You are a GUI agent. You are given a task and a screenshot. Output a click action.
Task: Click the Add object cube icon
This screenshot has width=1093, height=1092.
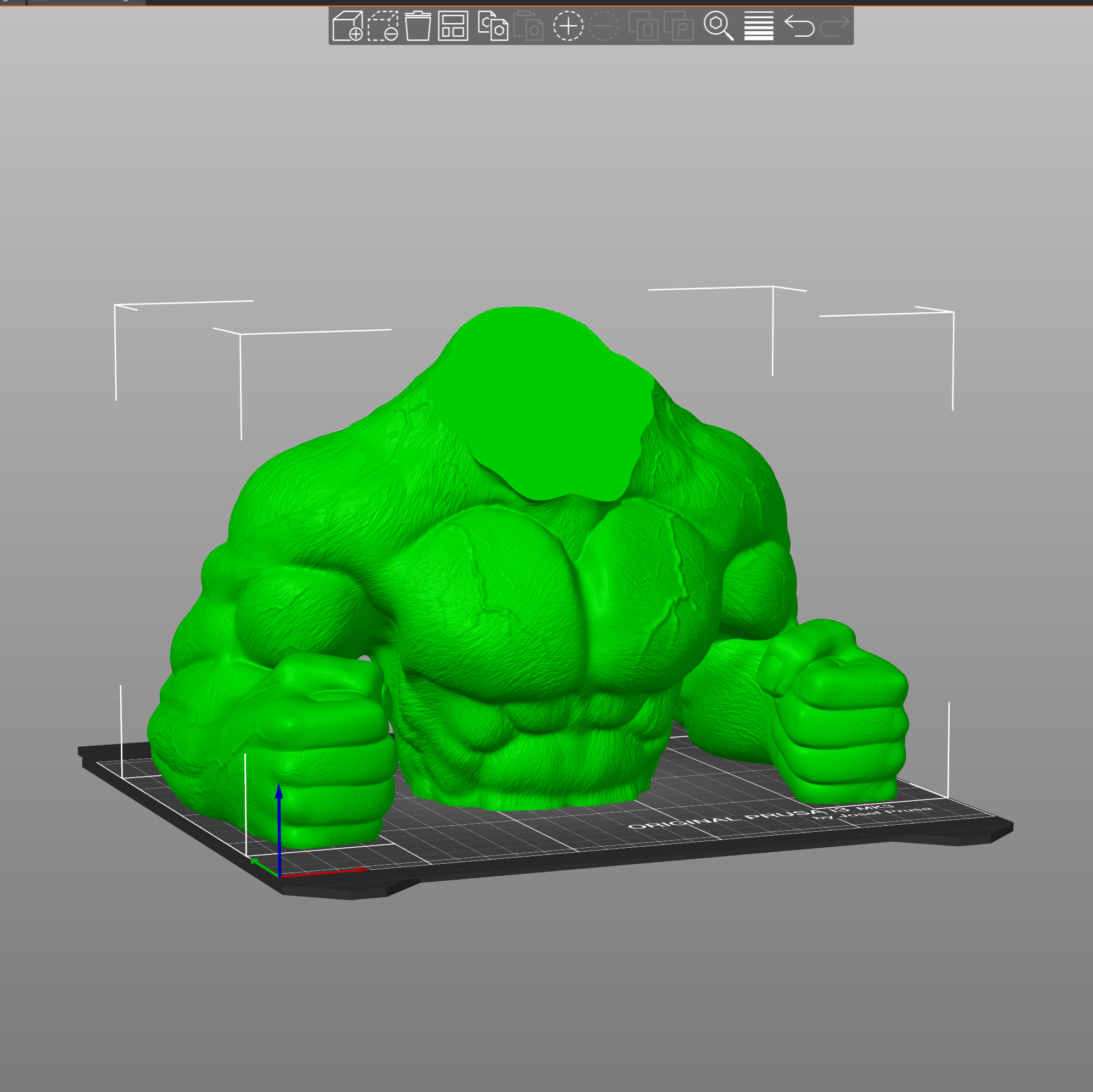tap(347, 26)
